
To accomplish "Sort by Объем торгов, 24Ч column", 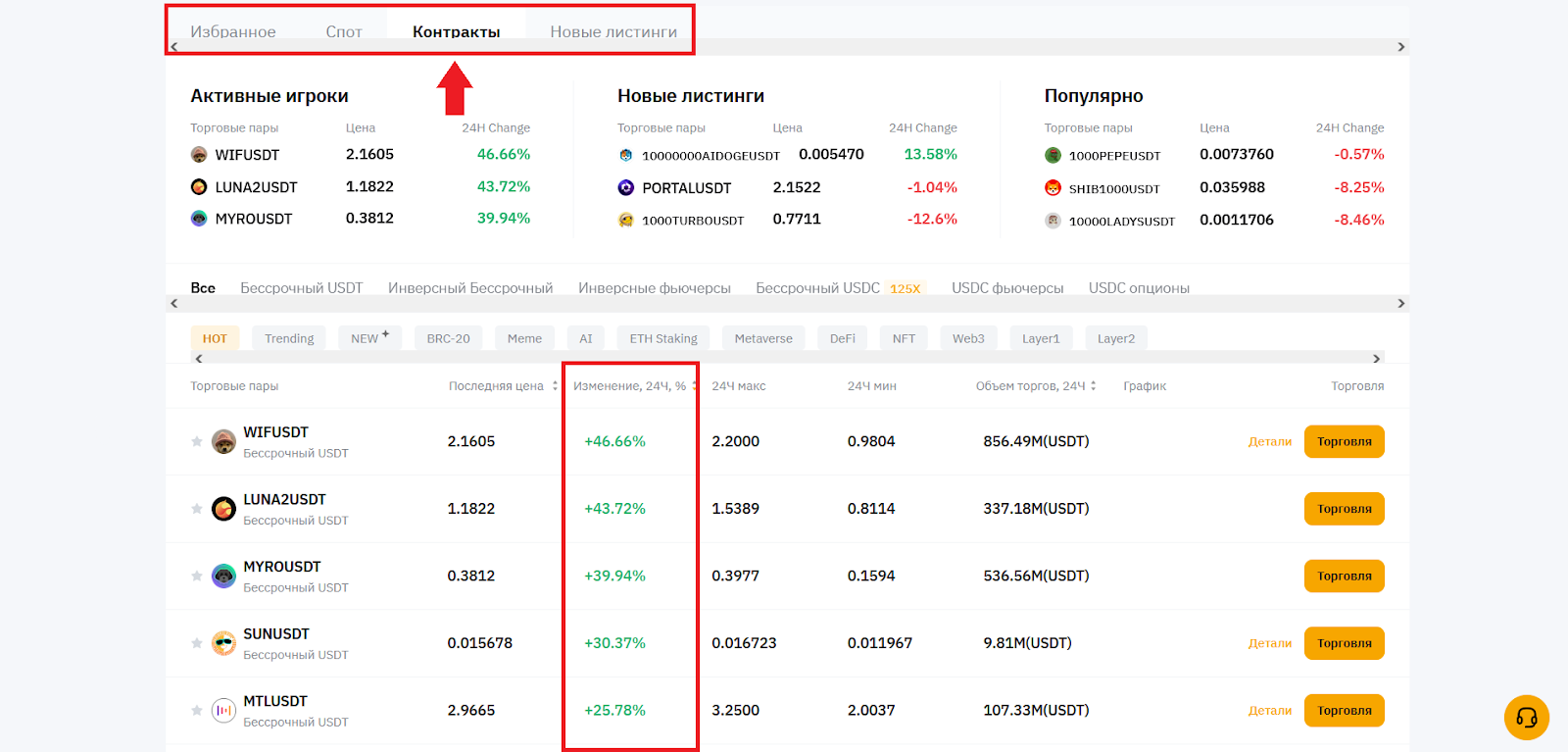I will tap(1093, 386).
